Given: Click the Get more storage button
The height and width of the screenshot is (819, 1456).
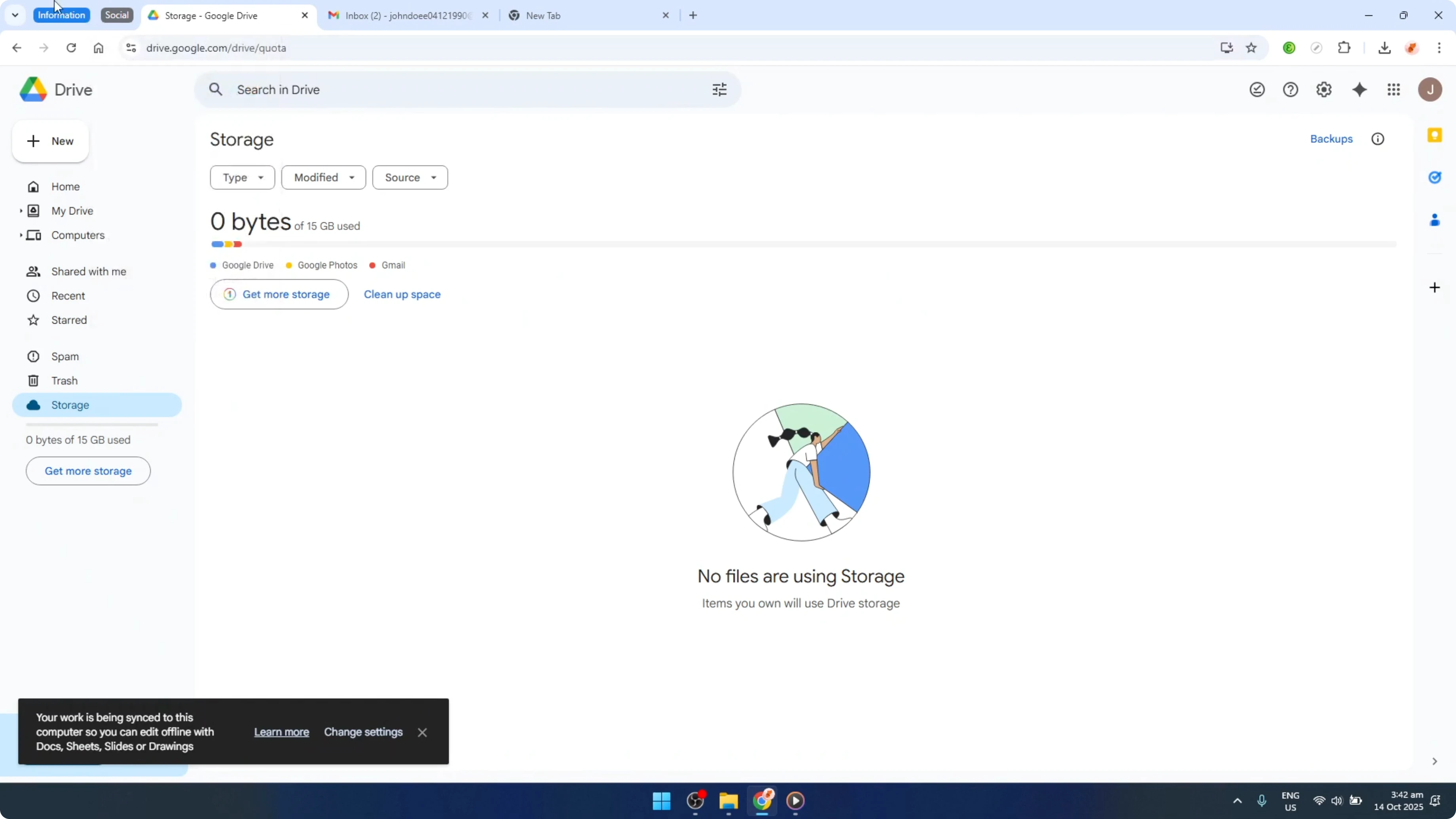Looking at the screenshot, I should [278, 294].
